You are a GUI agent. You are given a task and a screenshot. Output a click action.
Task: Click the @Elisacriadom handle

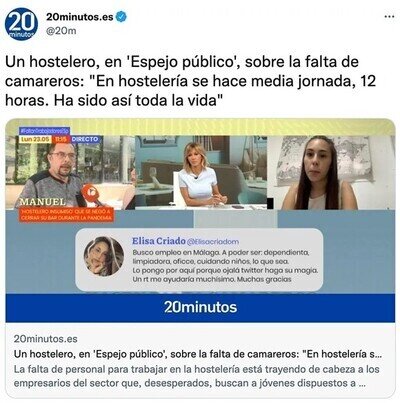click(x=213, y=241)
